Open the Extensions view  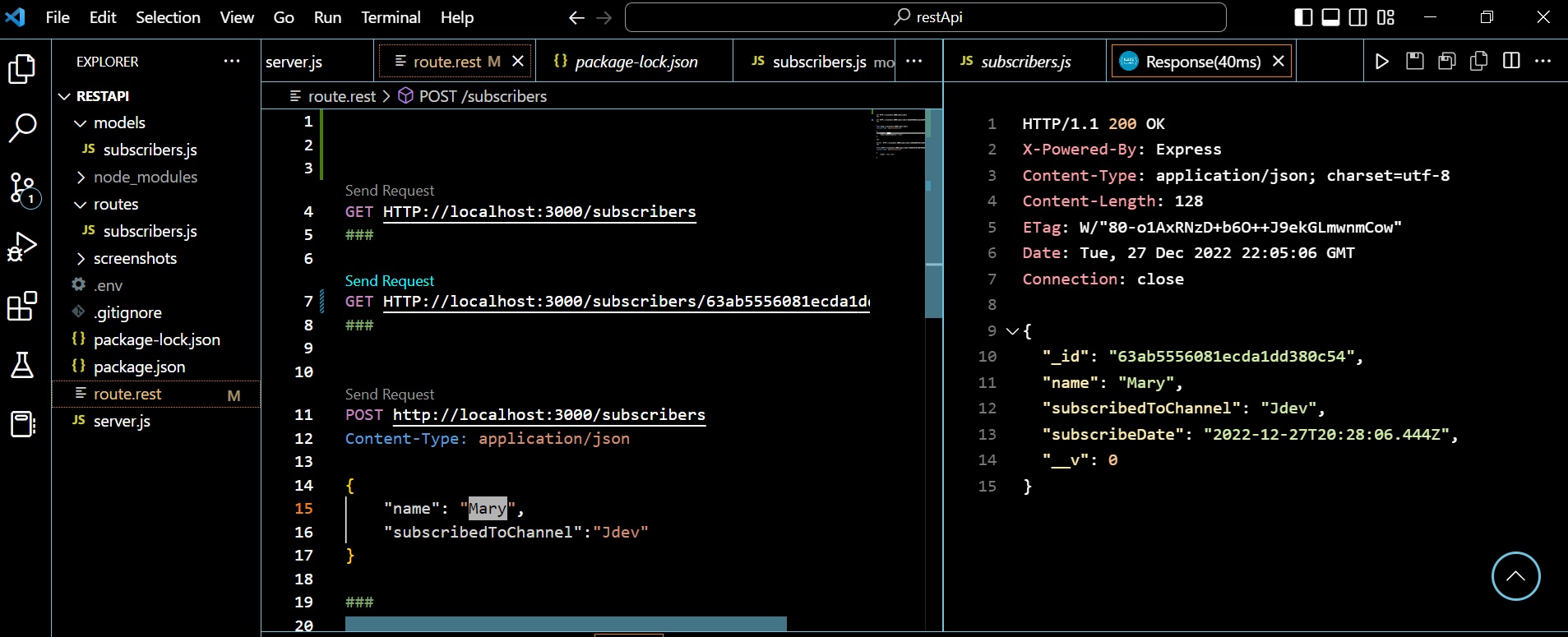(x=22, y=306)
